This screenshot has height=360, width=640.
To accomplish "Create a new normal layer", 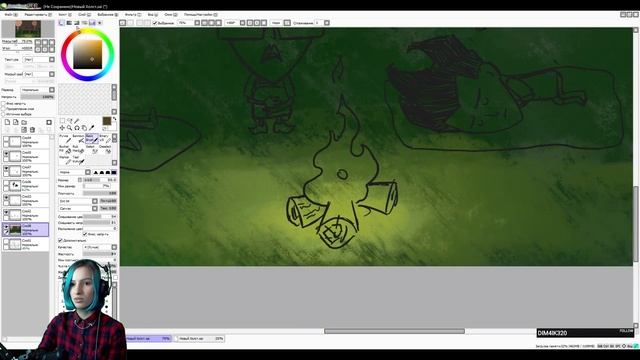I will pyautogui.click(x=7, y=122).
